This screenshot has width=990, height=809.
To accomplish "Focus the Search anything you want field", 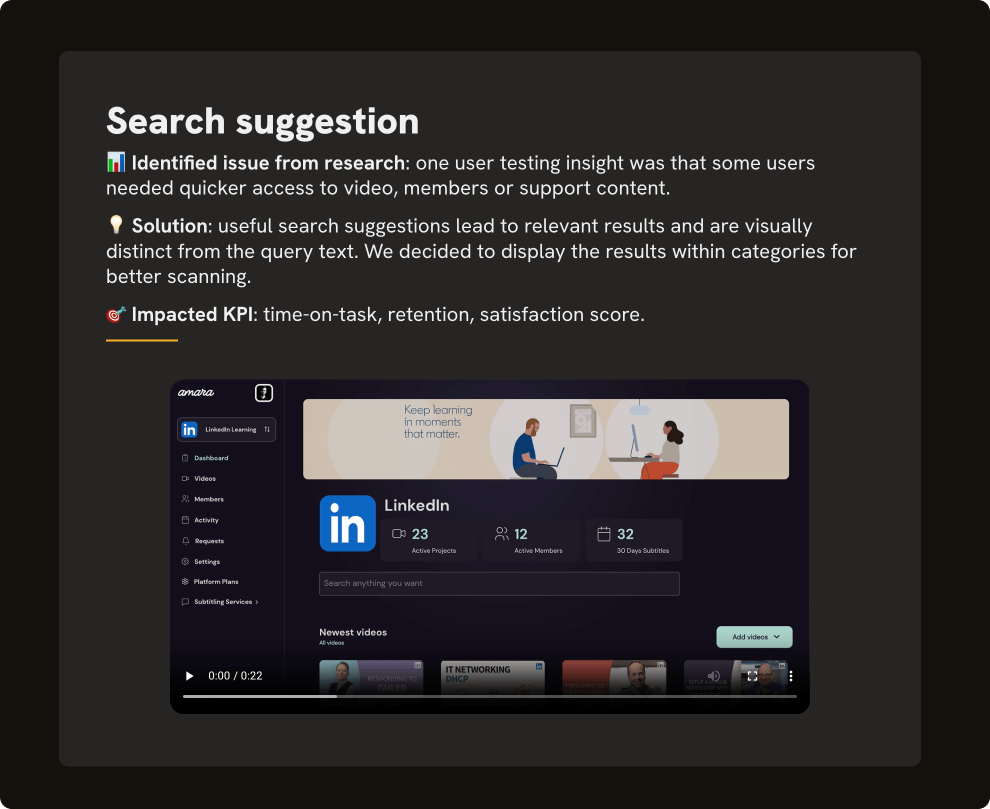I will click(x=499, y=584).
